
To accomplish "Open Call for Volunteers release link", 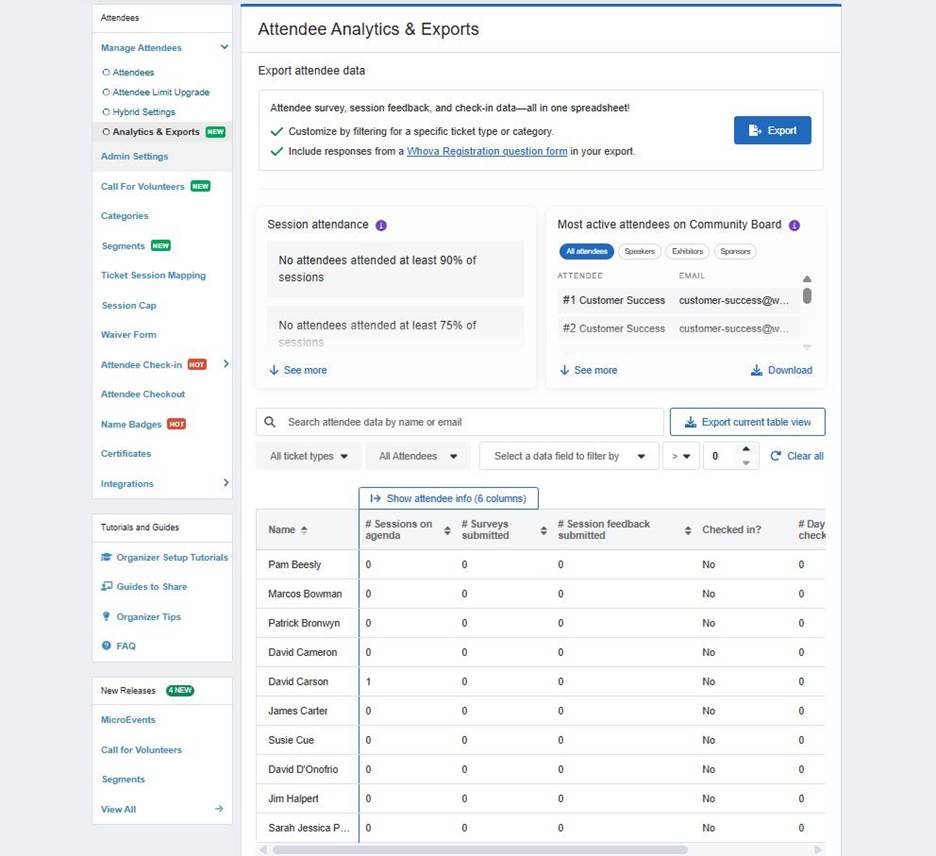I will (x=141, y=750).
